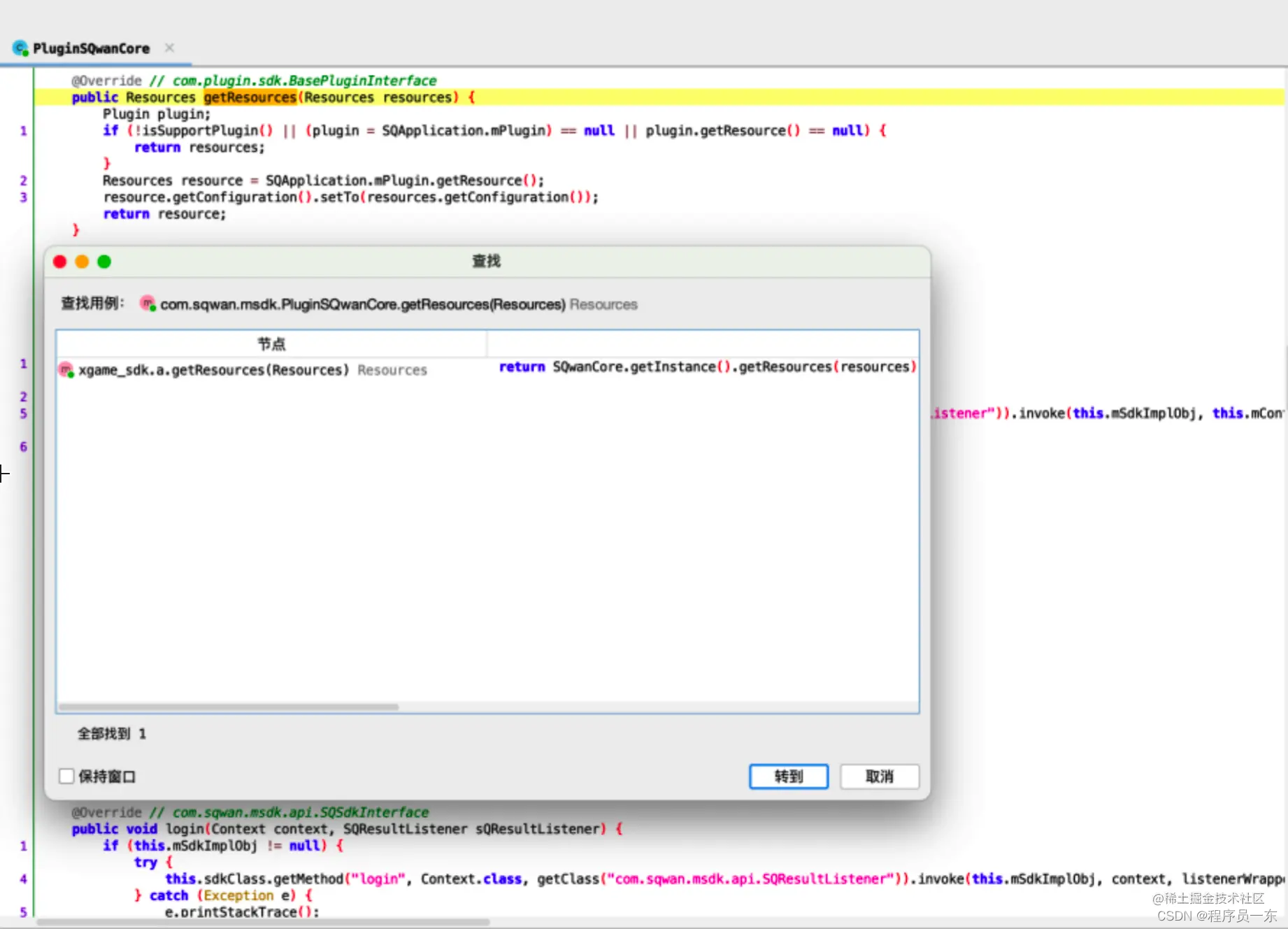Viewport: 1288px width, 929px height.
Task: Click the com.sqwan.msdk.PluginSQwanCore.getResources usage label
Action: point(362,304)
